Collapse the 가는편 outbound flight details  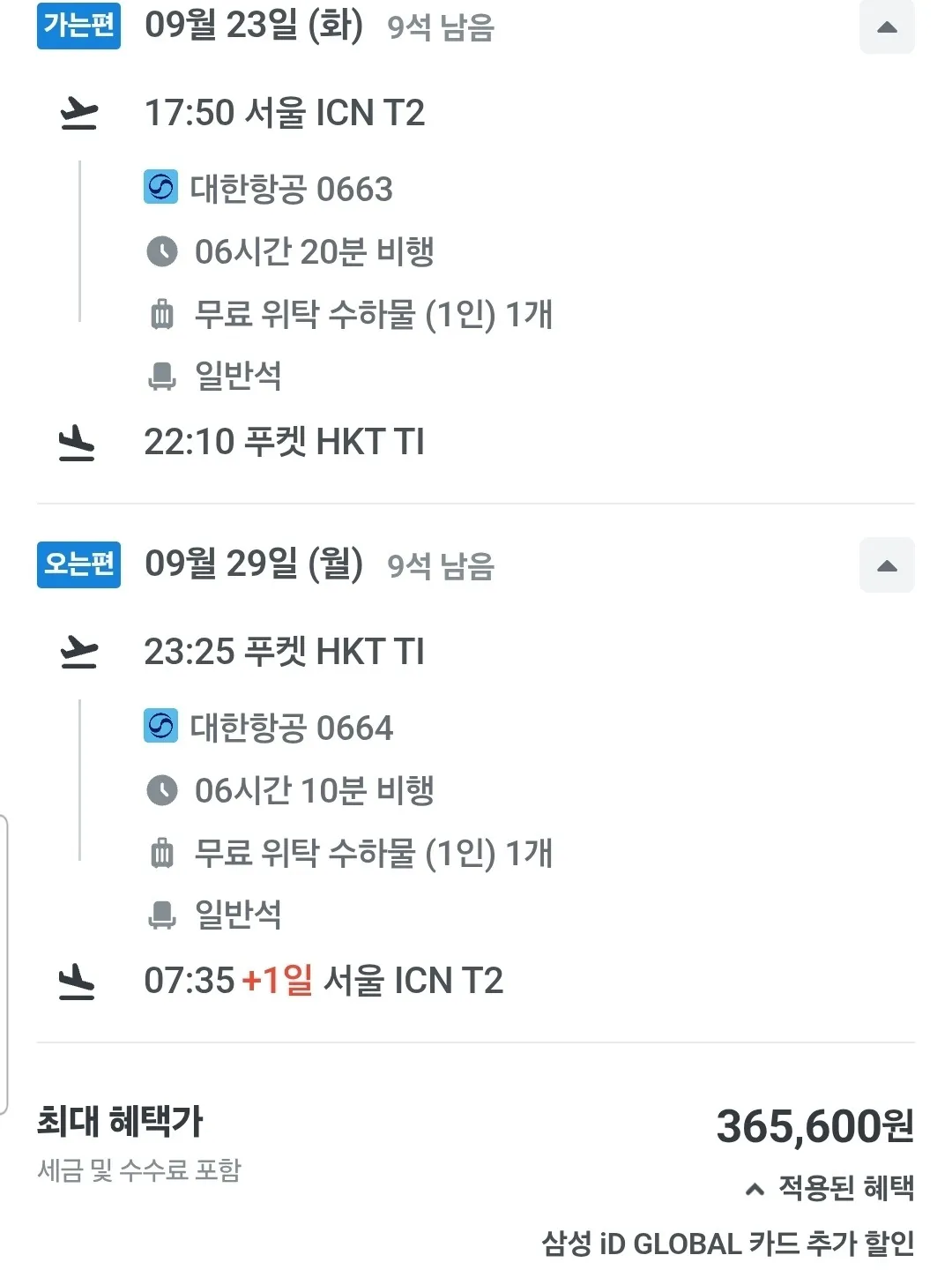(x=887, y=26)
